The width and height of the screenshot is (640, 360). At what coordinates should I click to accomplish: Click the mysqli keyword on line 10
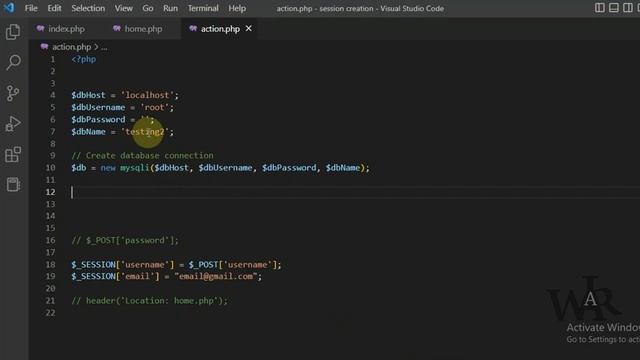134,168
